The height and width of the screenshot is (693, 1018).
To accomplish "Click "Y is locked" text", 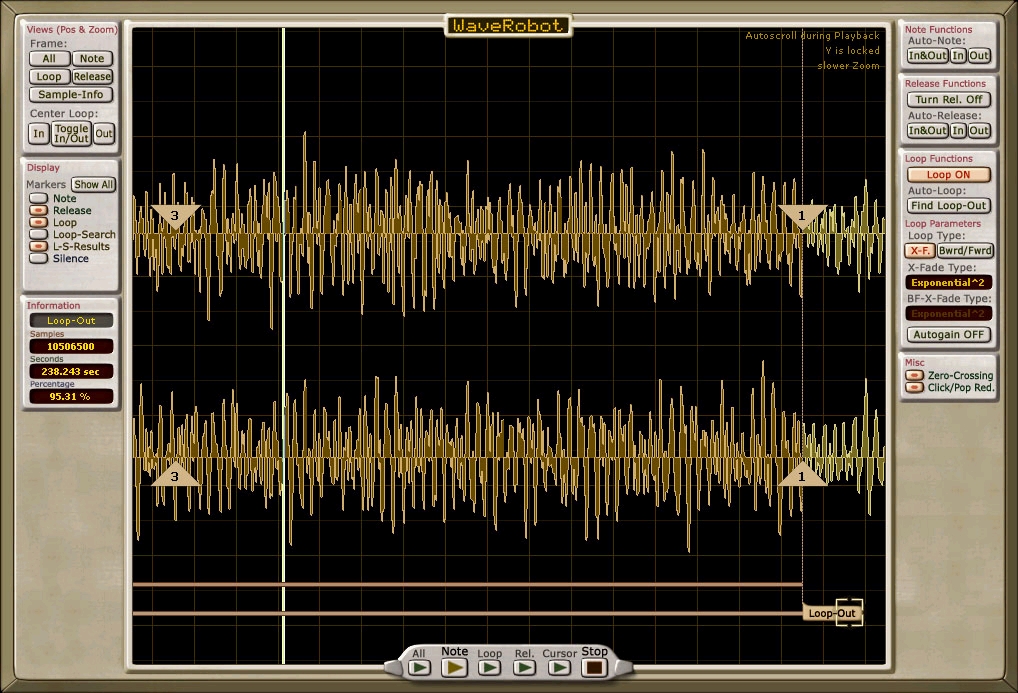I will point(852,51).
